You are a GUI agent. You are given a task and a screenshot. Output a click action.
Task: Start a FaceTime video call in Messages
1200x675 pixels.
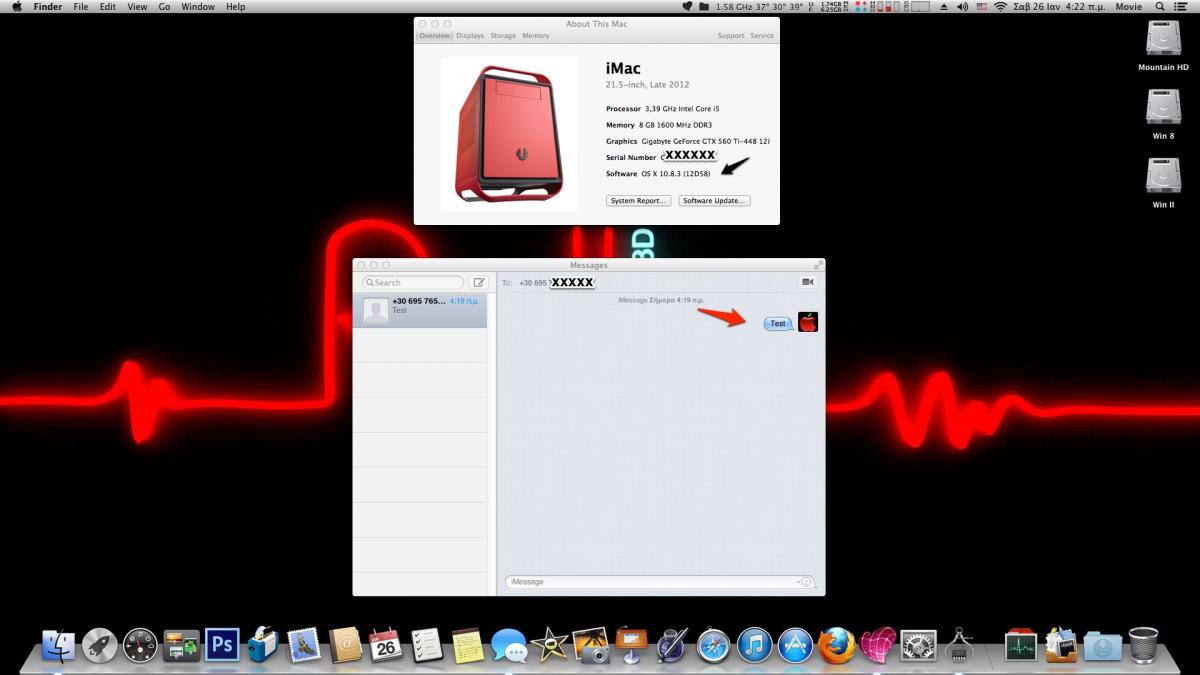807,282
